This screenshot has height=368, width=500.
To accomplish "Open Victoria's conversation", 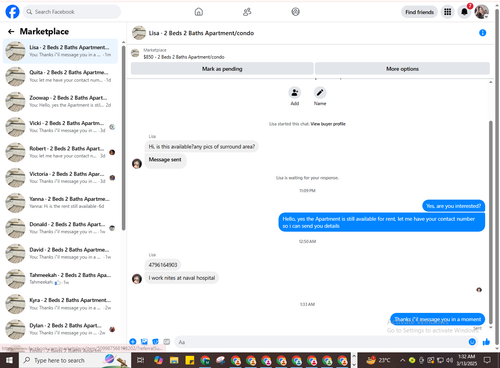I will (60, 178).
